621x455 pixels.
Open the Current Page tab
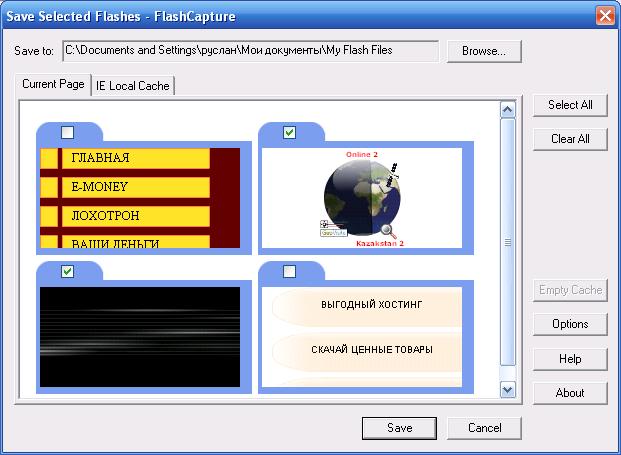click(53, 85)
